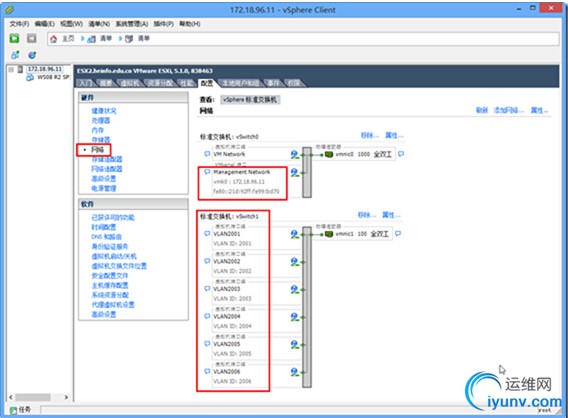The height and width of the screenshot is (418, 568).
Task: Open 电源管理 under hardware
Action: (x=104, y=188)
